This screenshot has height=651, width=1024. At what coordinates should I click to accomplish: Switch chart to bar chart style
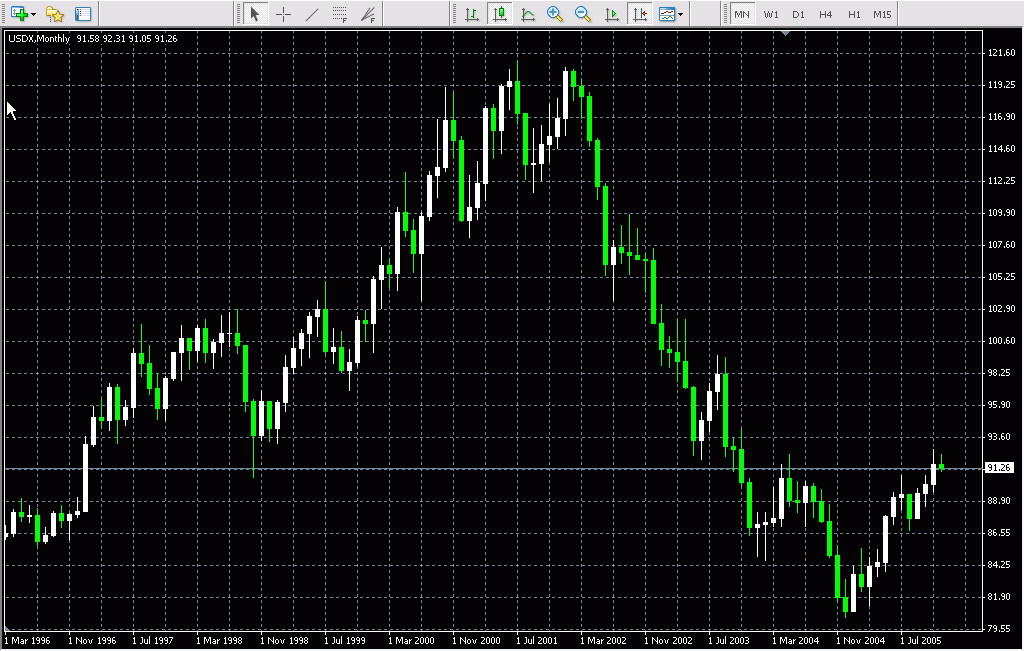click(472, 14)
